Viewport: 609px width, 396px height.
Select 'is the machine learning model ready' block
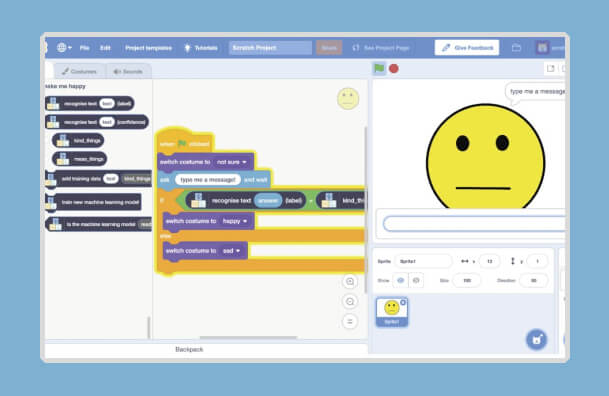pos(99,224)
